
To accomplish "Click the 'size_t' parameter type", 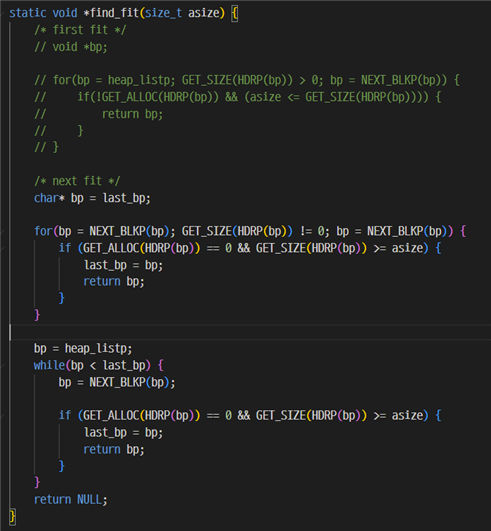I will coord(163,13).
